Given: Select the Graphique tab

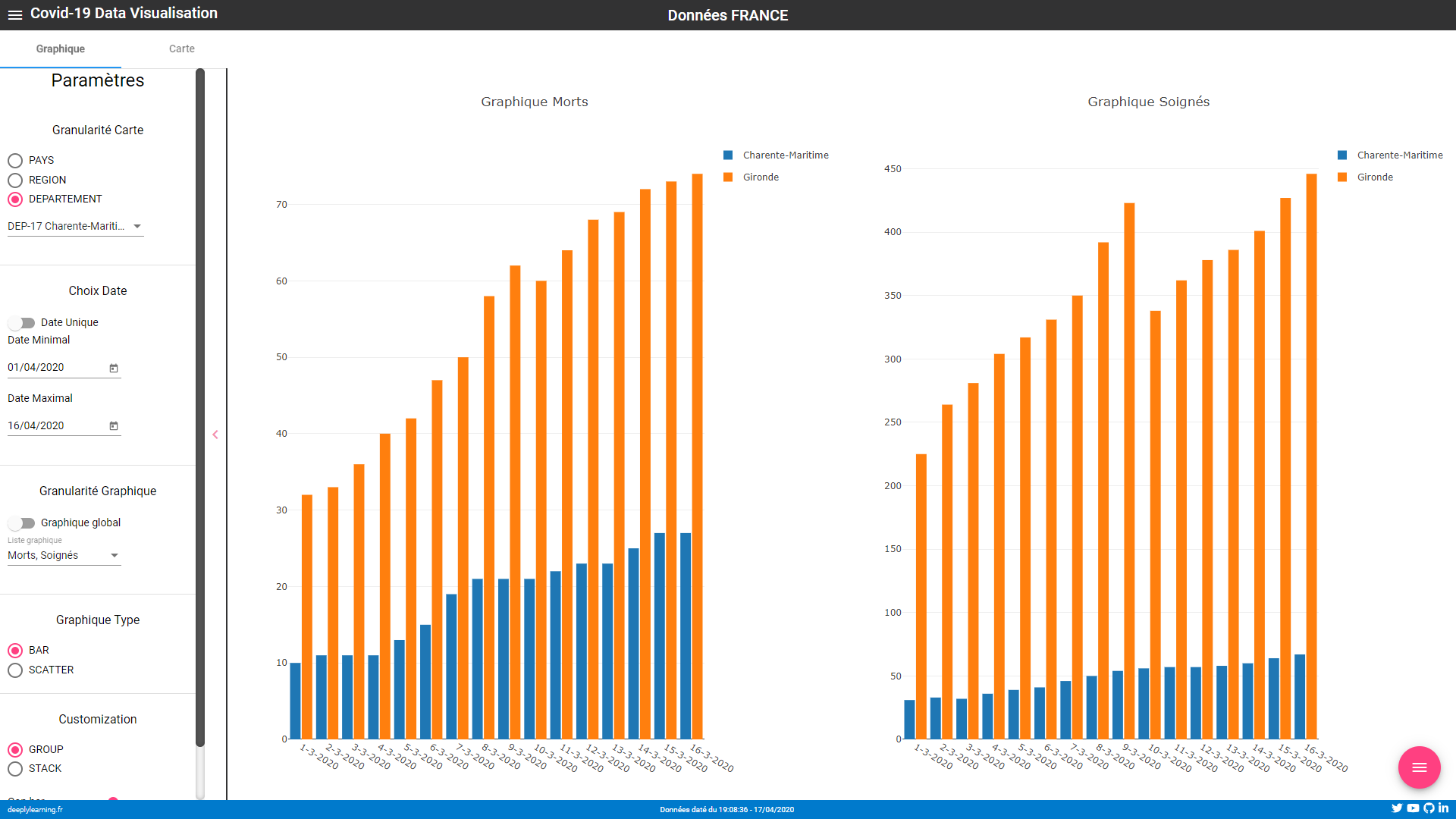Looking at the screenshot, I should 61,49.
